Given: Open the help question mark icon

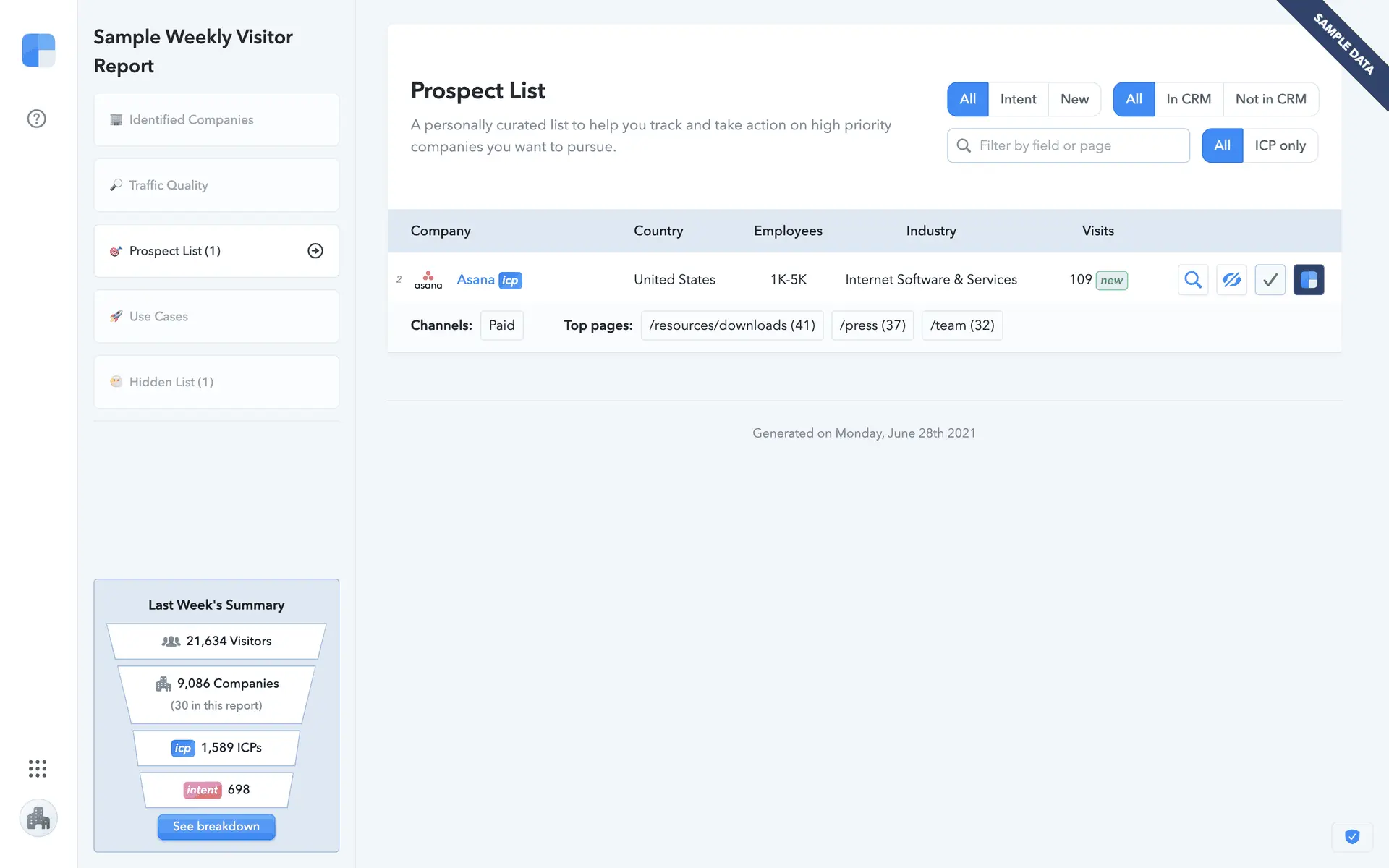Looking at the screenshot, I should coord(37,119).
